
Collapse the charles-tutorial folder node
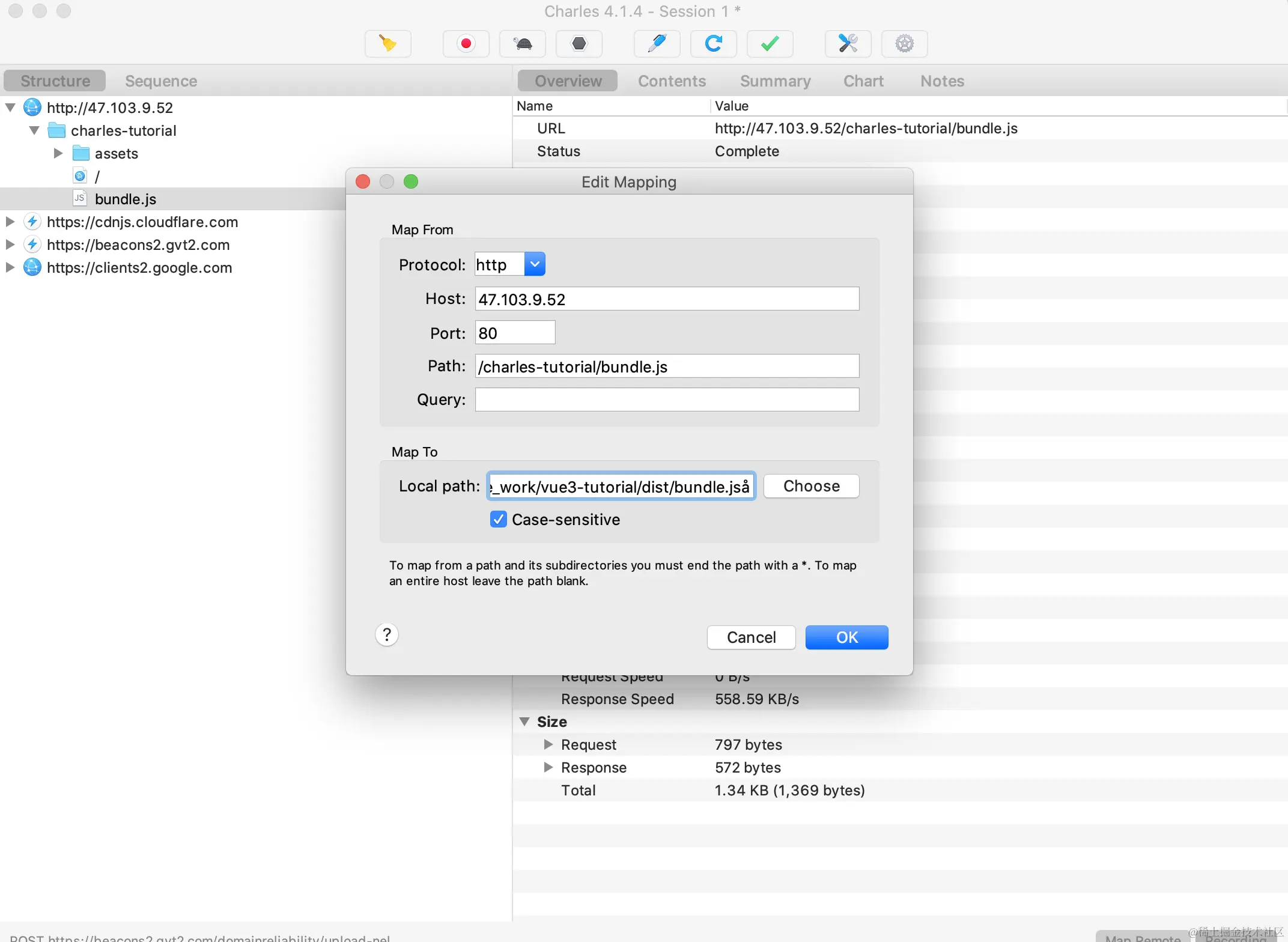pos(34,130)
